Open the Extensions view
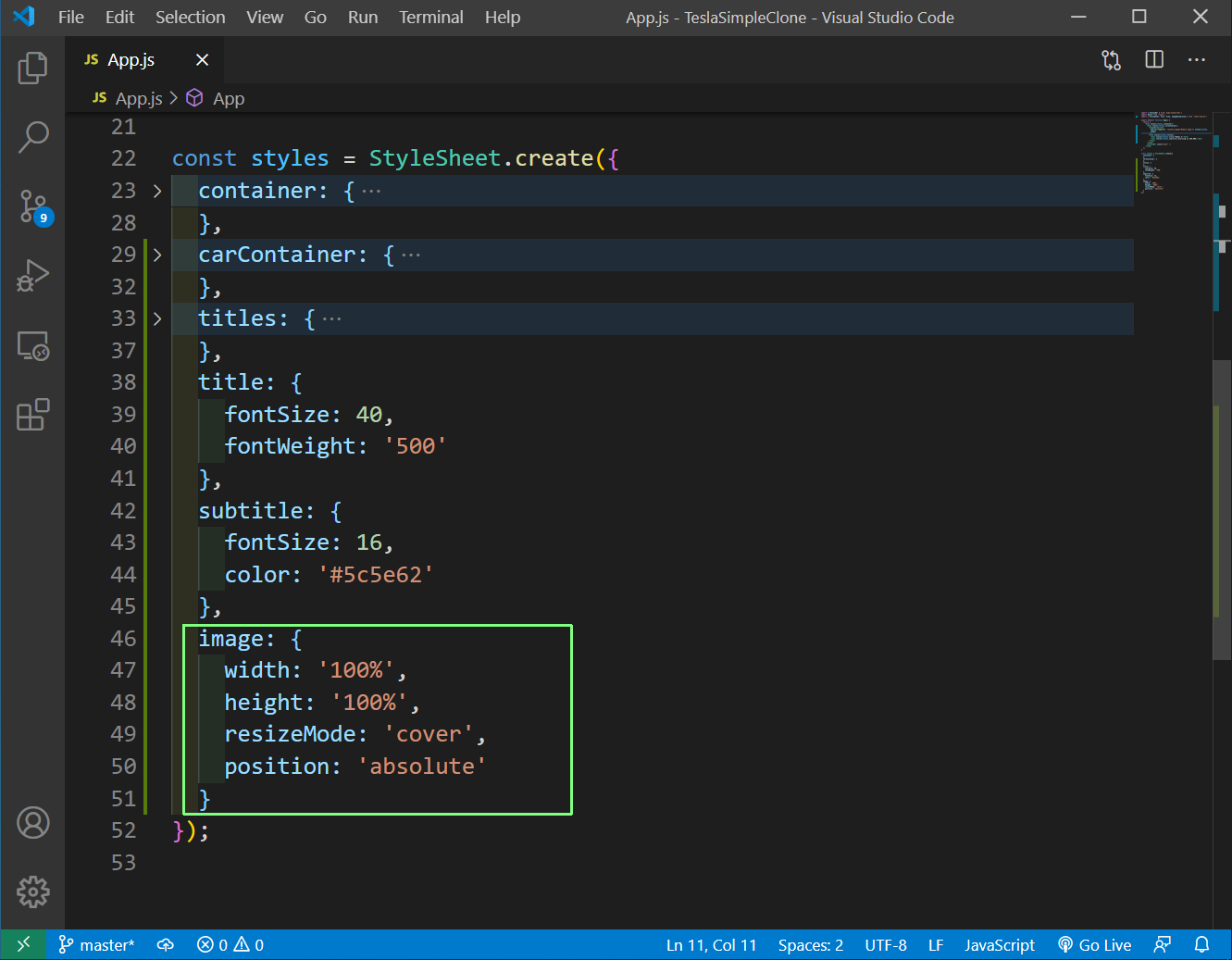Viewport: 1232px width, 960px height. [32, 415]
